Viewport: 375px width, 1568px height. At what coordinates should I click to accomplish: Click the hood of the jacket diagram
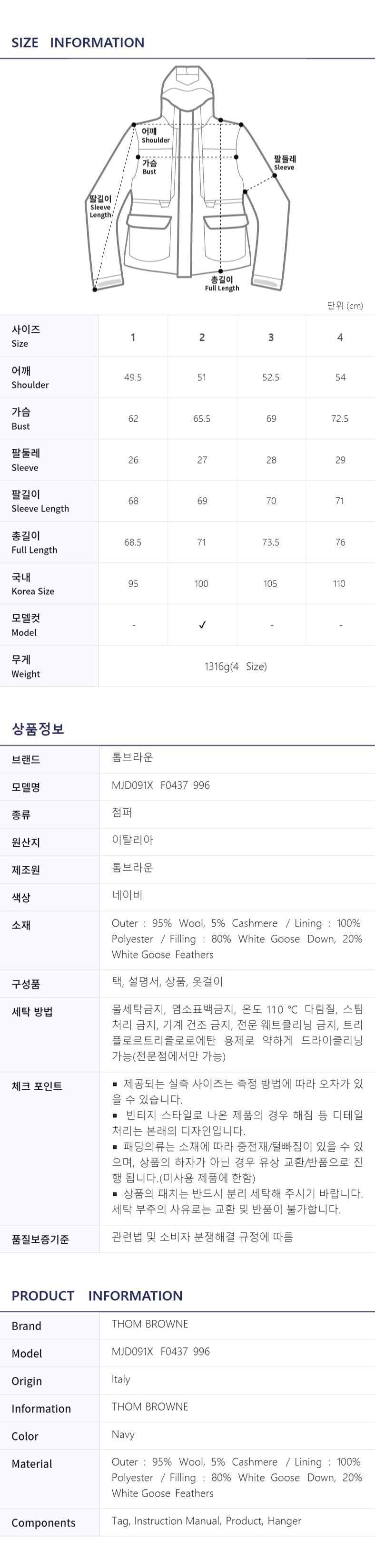[x=187, y=84]
